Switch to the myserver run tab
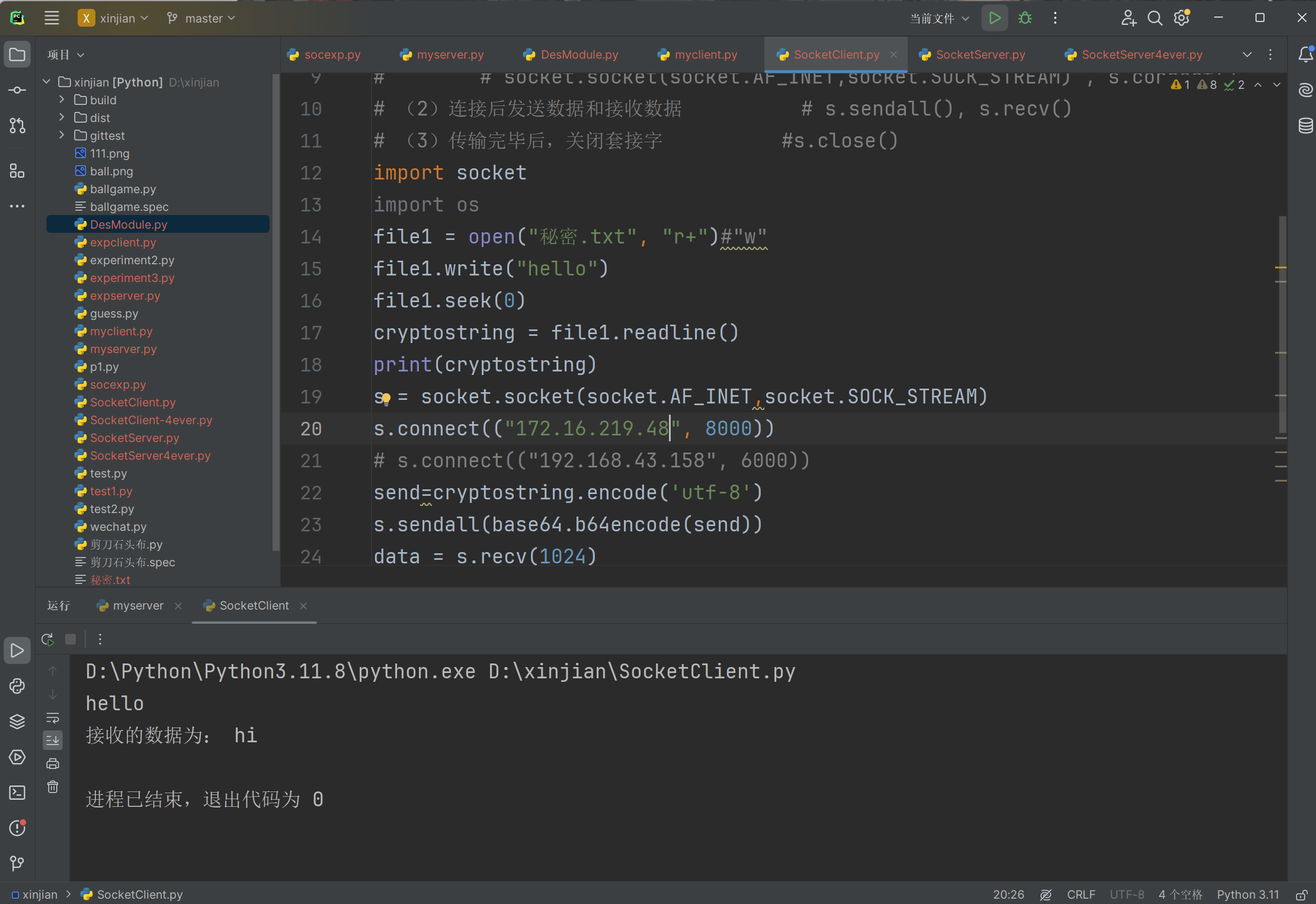 [x=137, y=605]
